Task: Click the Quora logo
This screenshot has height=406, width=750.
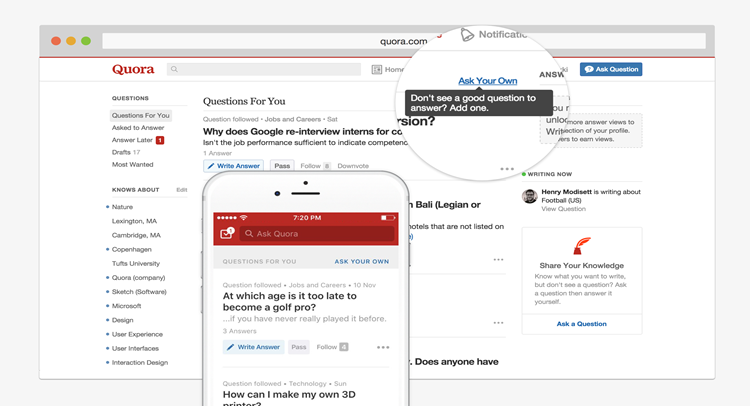Action: coord(133,69)
